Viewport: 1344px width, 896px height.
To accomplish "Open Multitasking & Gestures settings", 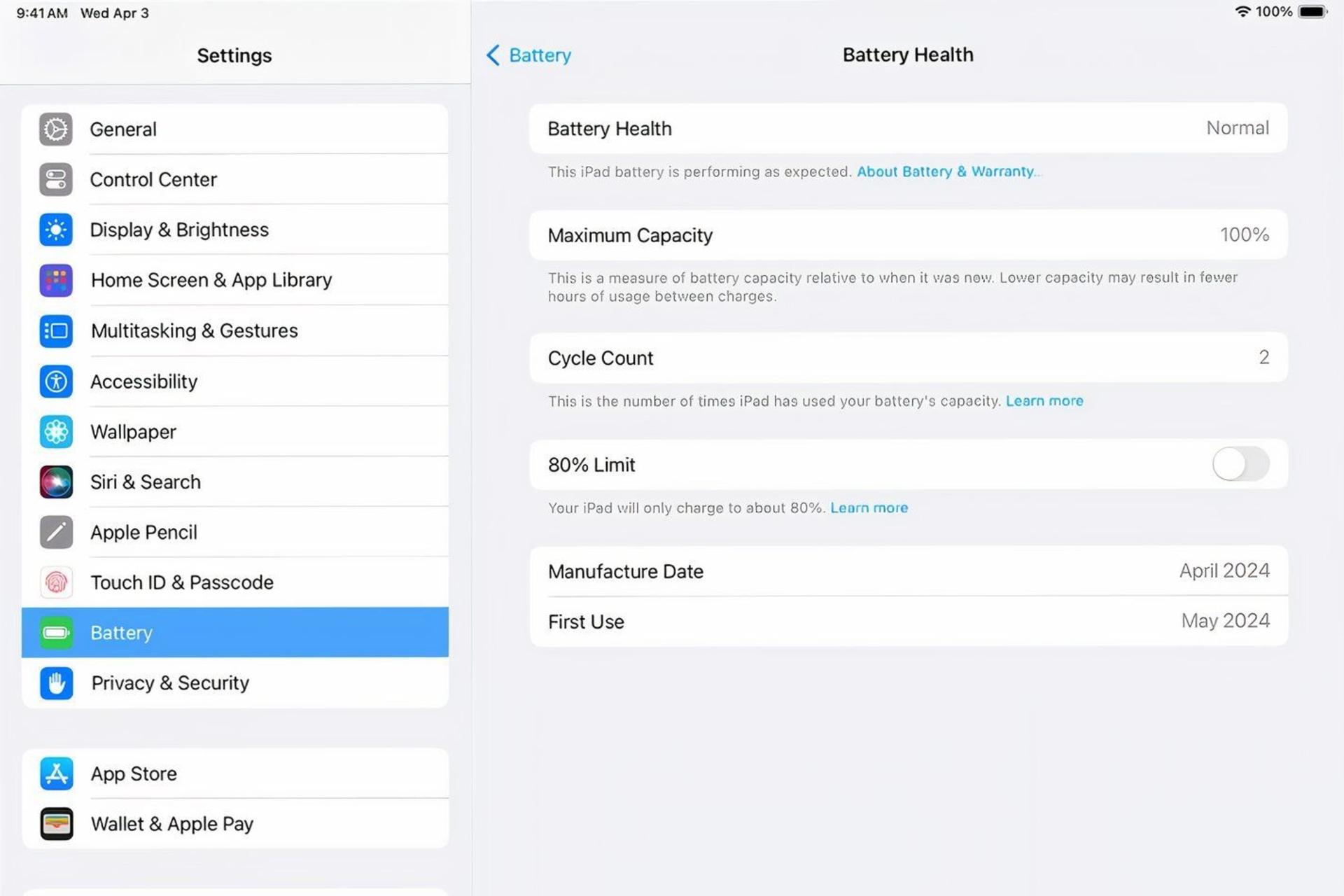I will (235, 331).
